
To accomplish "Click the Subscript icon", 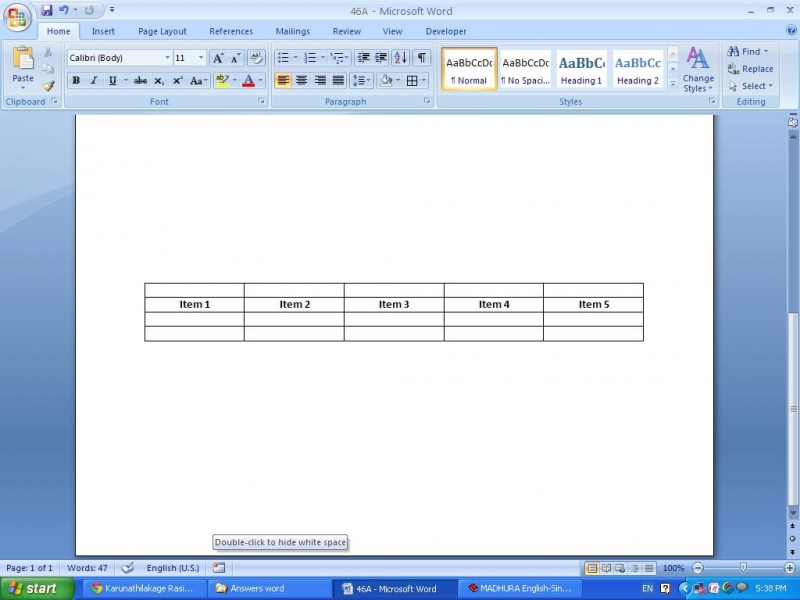I will click(158, 80).
